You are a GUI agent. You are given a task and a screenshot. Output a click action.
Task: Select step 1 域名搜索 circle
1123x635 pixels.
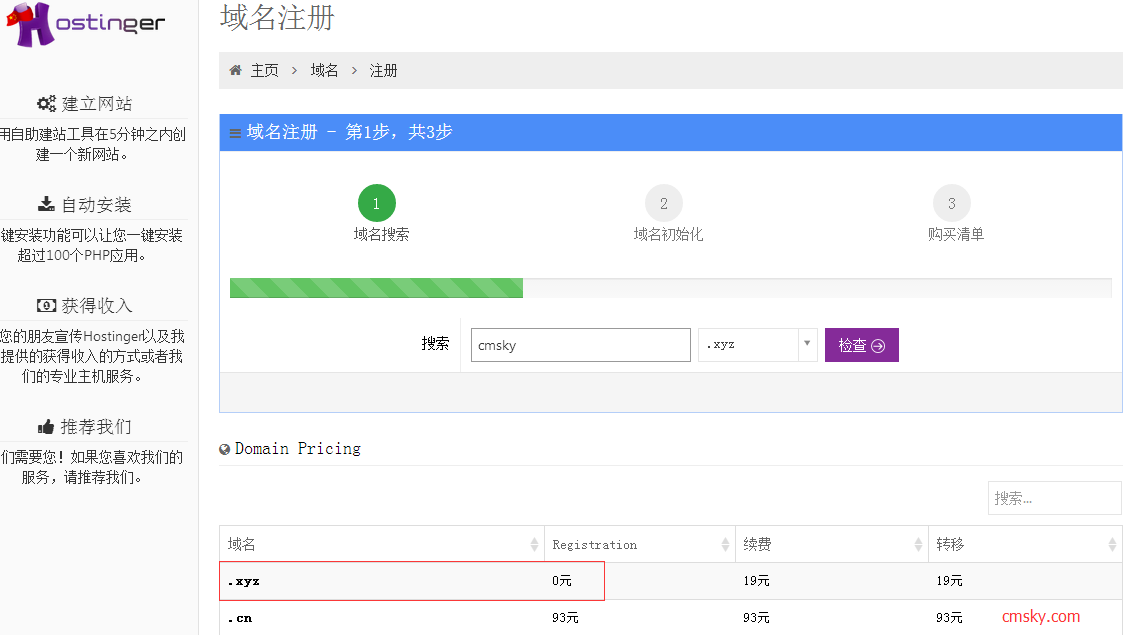[377, 202]
